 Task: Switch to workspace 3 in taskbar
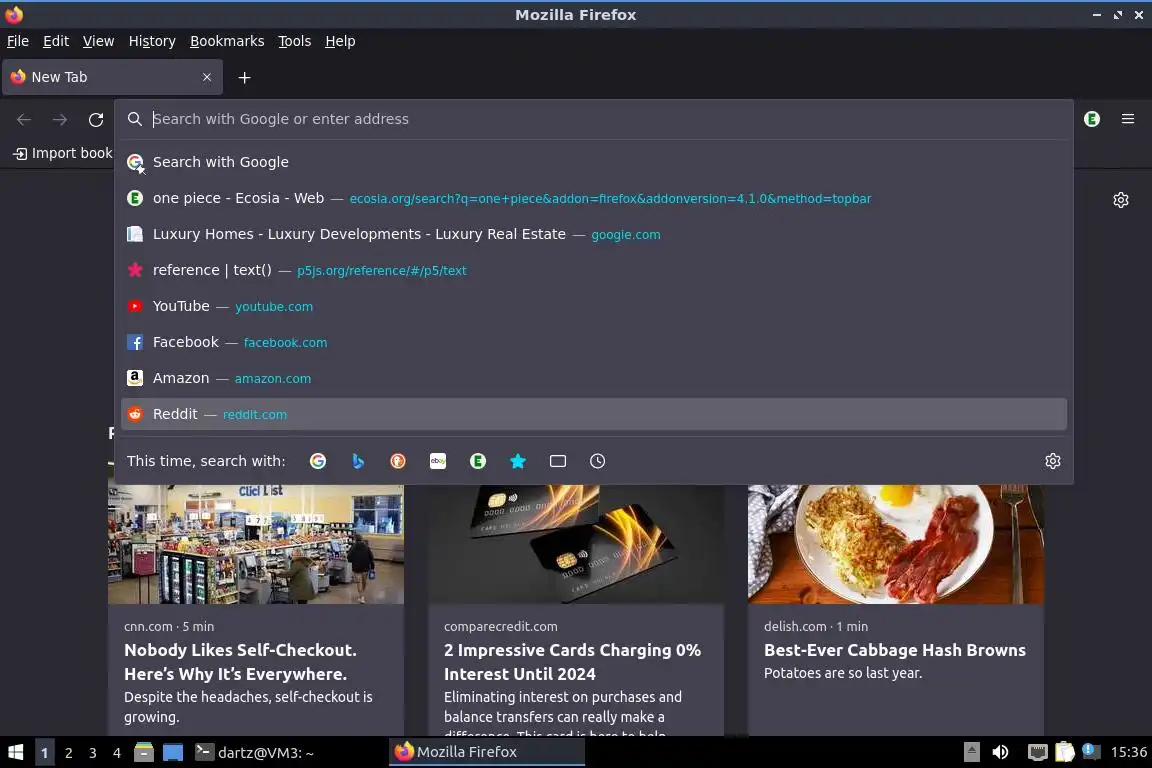[x=93, y=753]
